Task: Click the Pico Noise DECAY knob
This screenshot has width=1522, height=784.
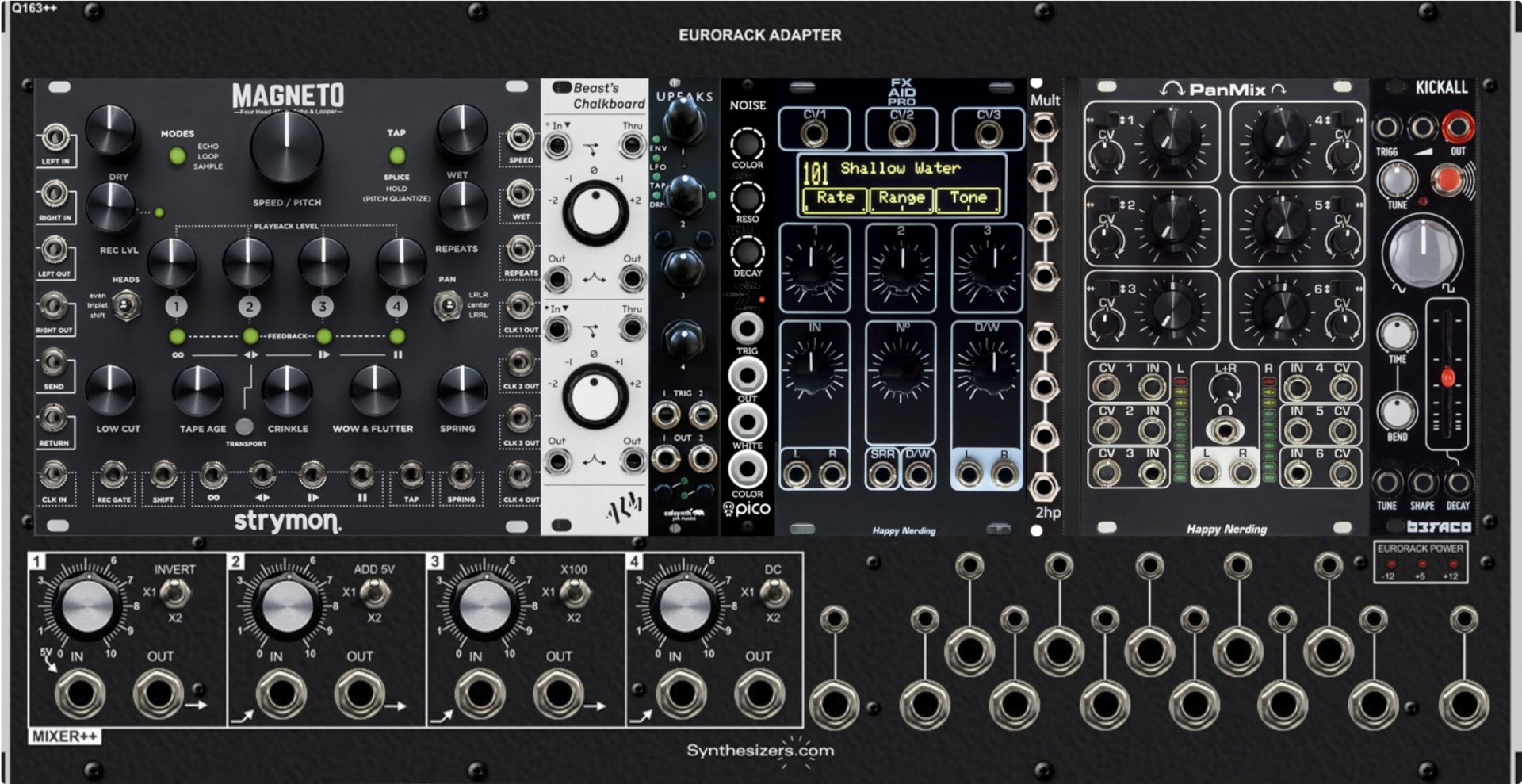Action: coord(747,252)
